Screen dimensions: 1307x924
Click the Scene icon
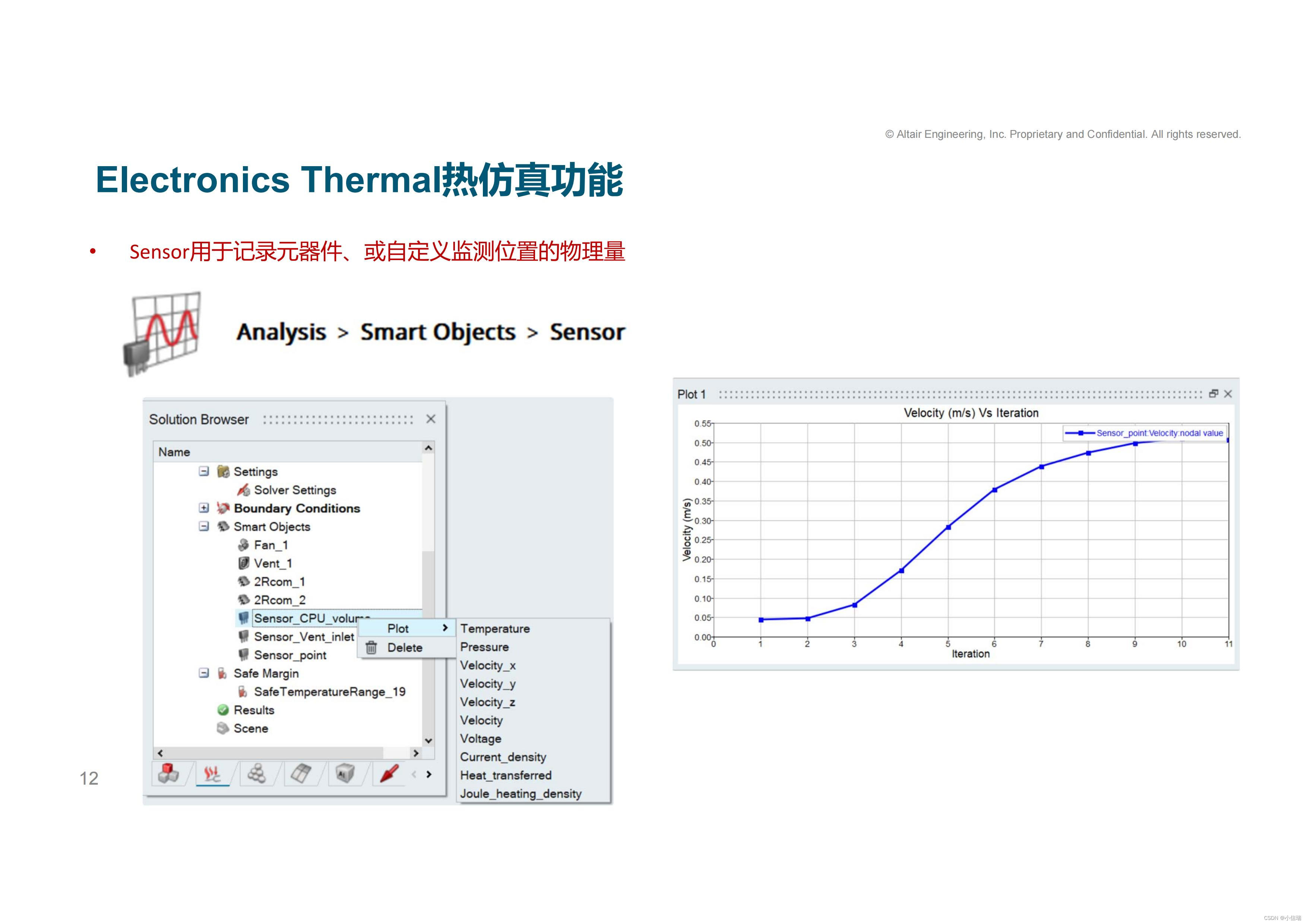tap(223, 728)
